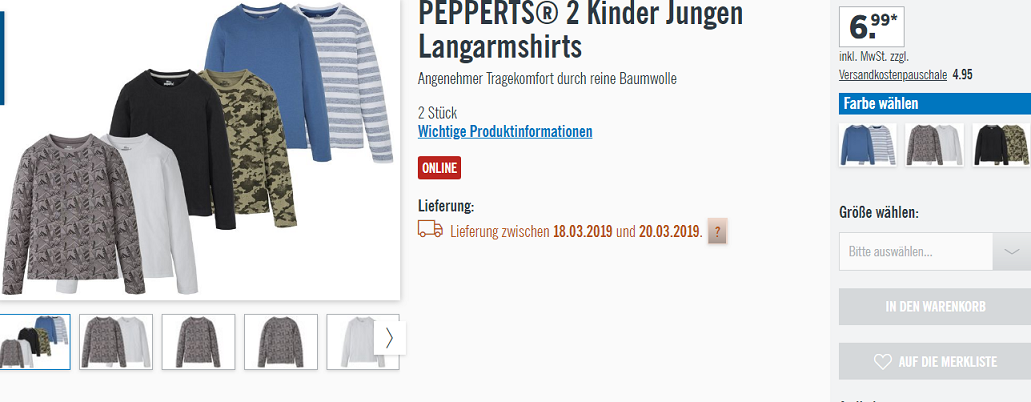
Task: Select grey patterned and white color option
Action: (x=934, y=145)
